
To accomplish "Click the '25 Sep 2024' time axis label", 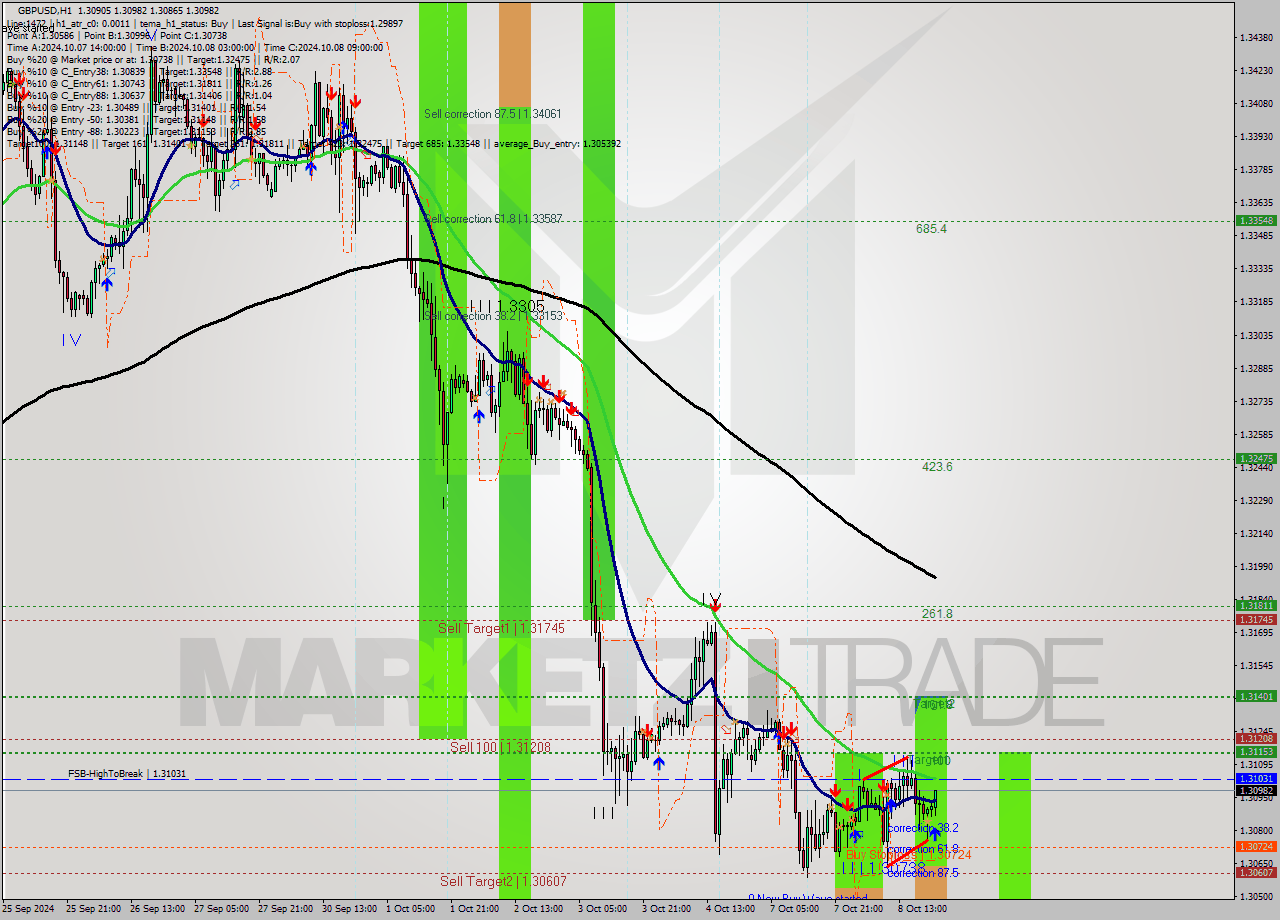I will tap(28, 909).
